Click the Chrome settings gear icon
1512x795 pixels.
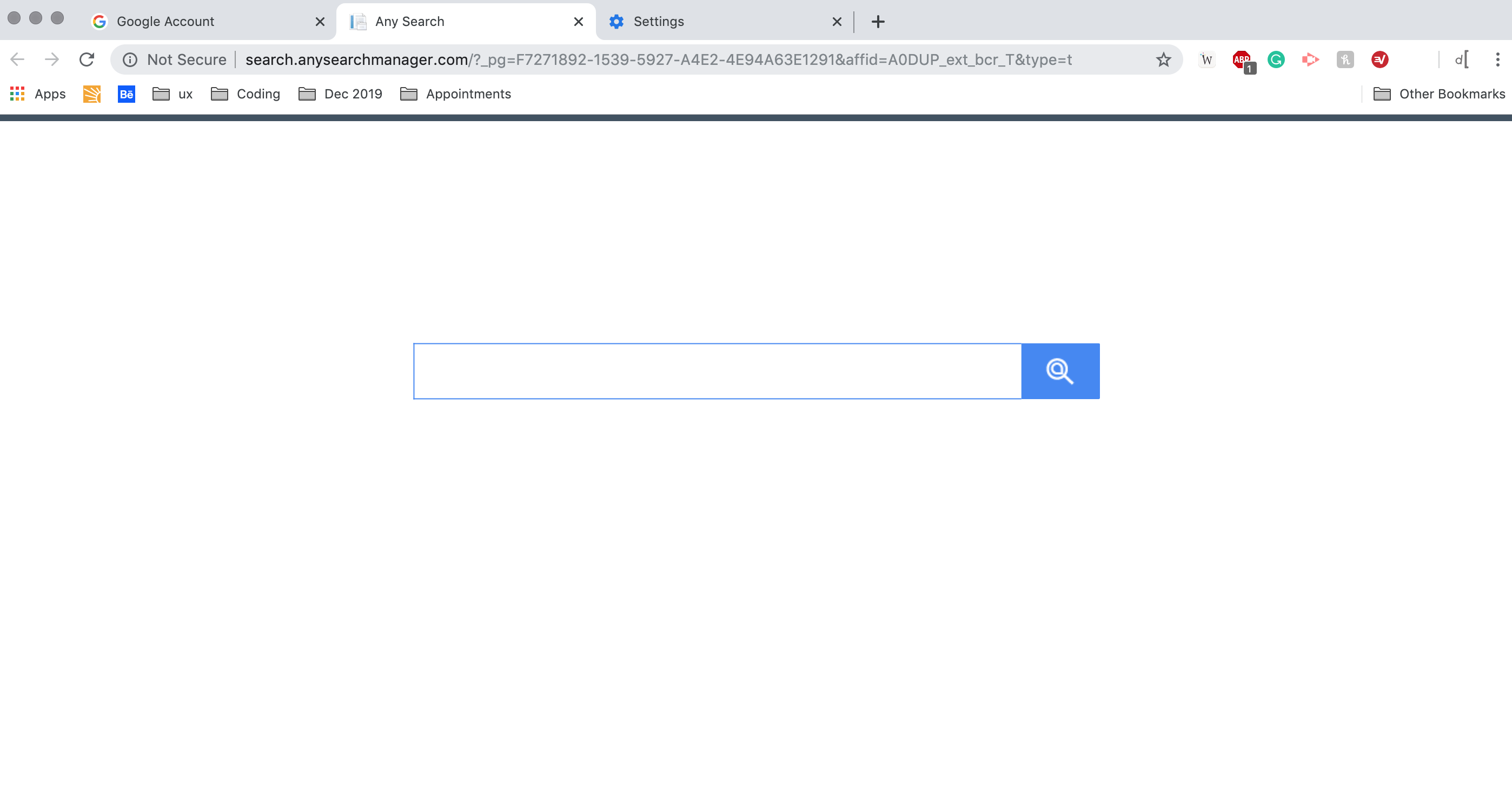[x=617, y=22]
